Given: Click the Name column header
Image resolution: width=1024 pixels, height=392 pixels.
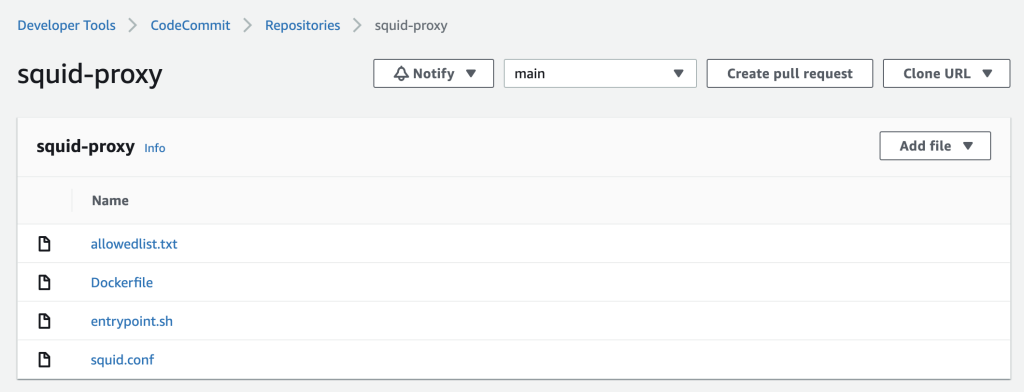Looking at the screenshot, I should pyautogui.click(x=110, y=201).
